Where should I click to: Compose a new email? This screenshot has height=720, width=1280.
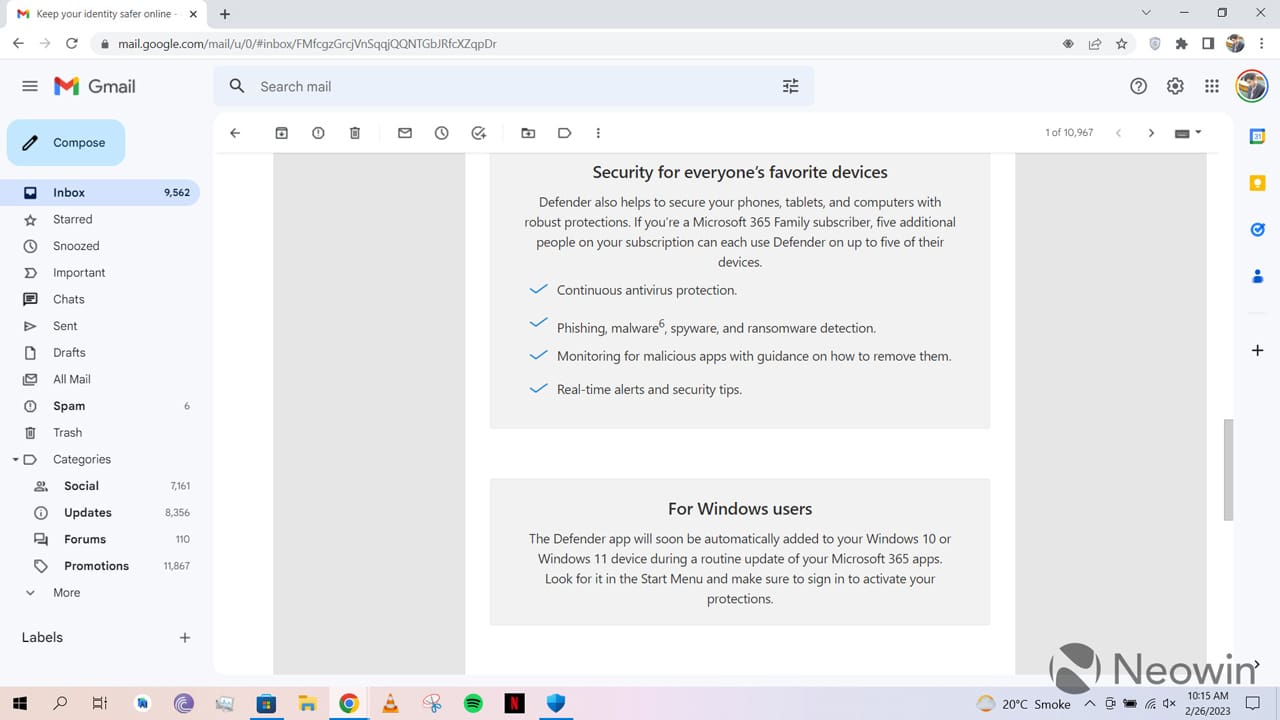coord(66,143)
